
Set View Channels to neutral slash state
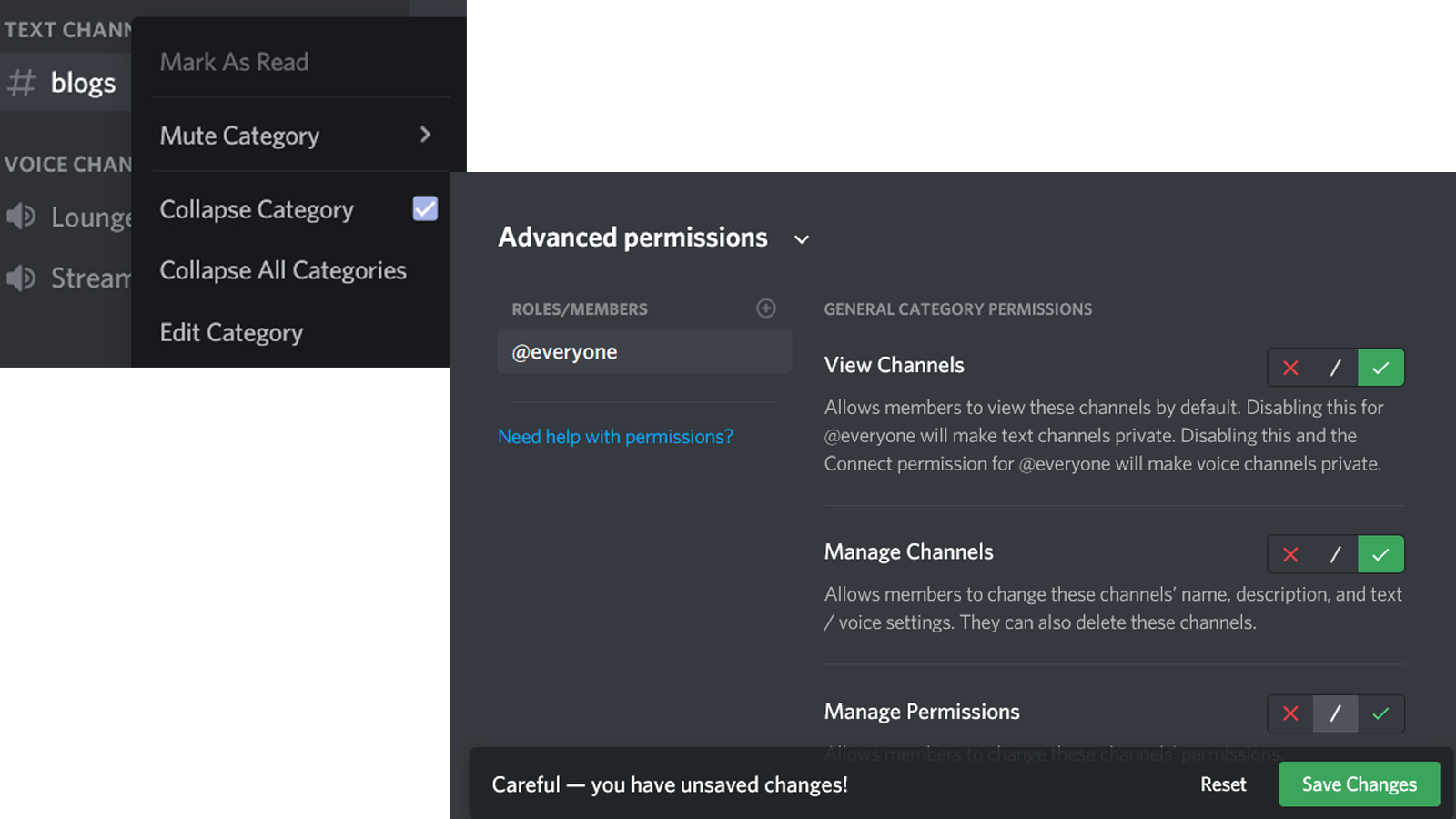1335,368
